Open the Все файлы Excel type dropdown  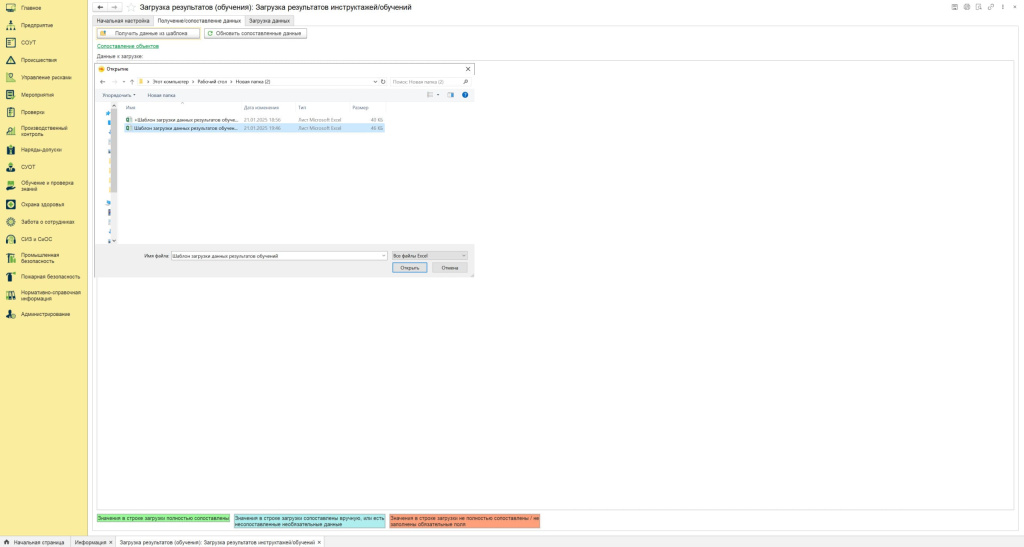[x=429, y=256]
